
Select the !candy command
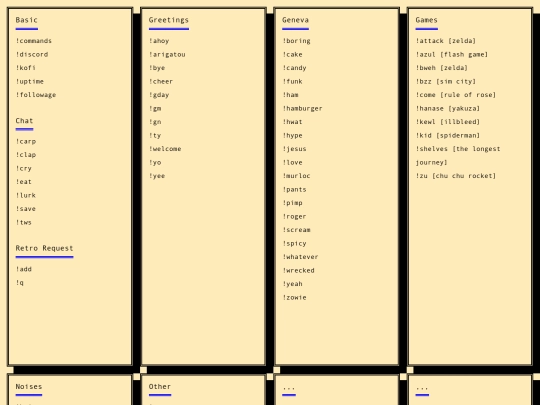click(294, 68)
